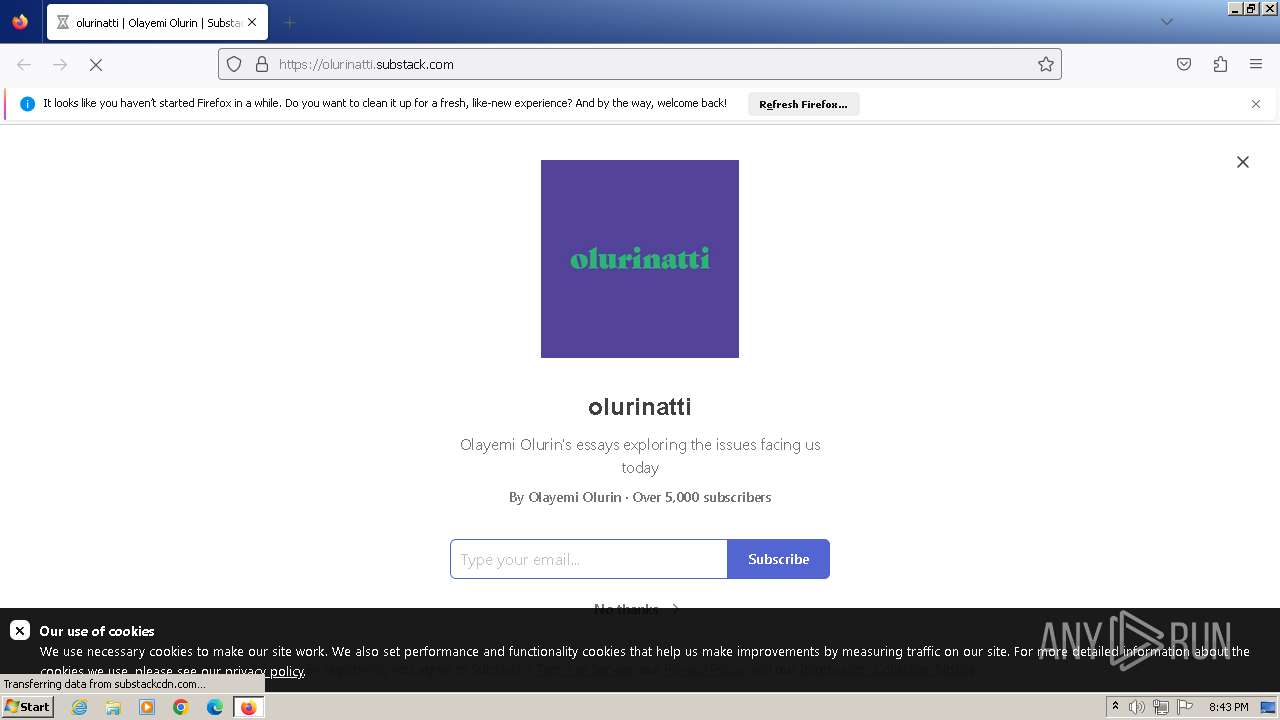Viewport: 1280px width, 720px height.
Task: Open a new tab with the plus button
Action: (x=289, y=22)
